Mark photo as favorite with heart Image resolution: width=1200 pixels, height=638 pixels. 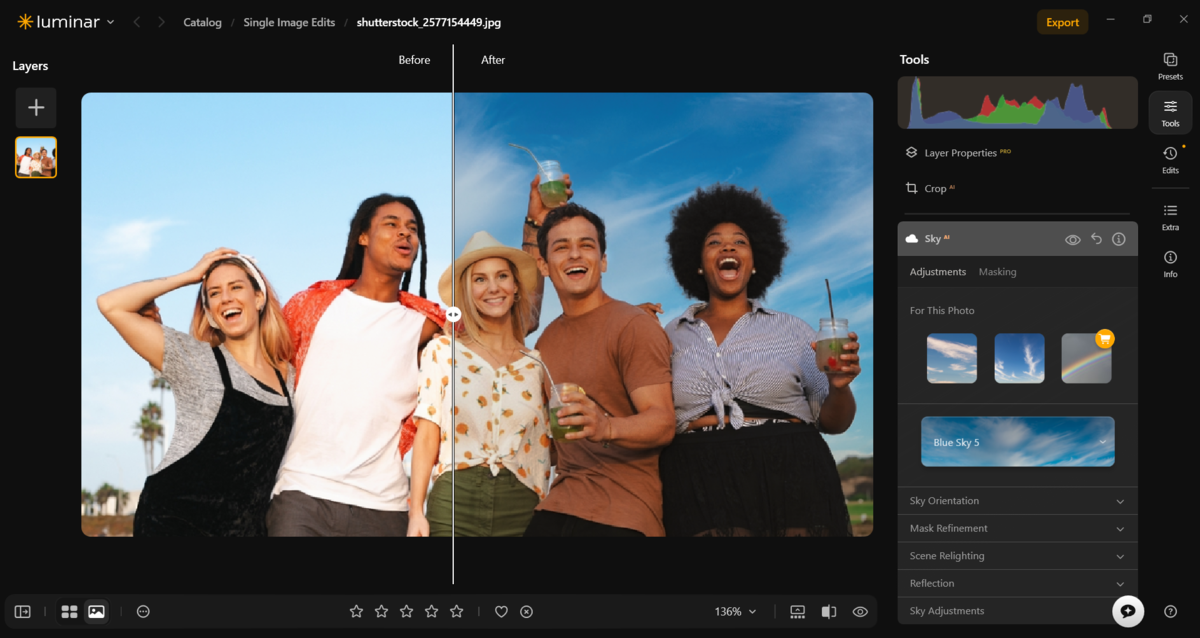point(502,611)
